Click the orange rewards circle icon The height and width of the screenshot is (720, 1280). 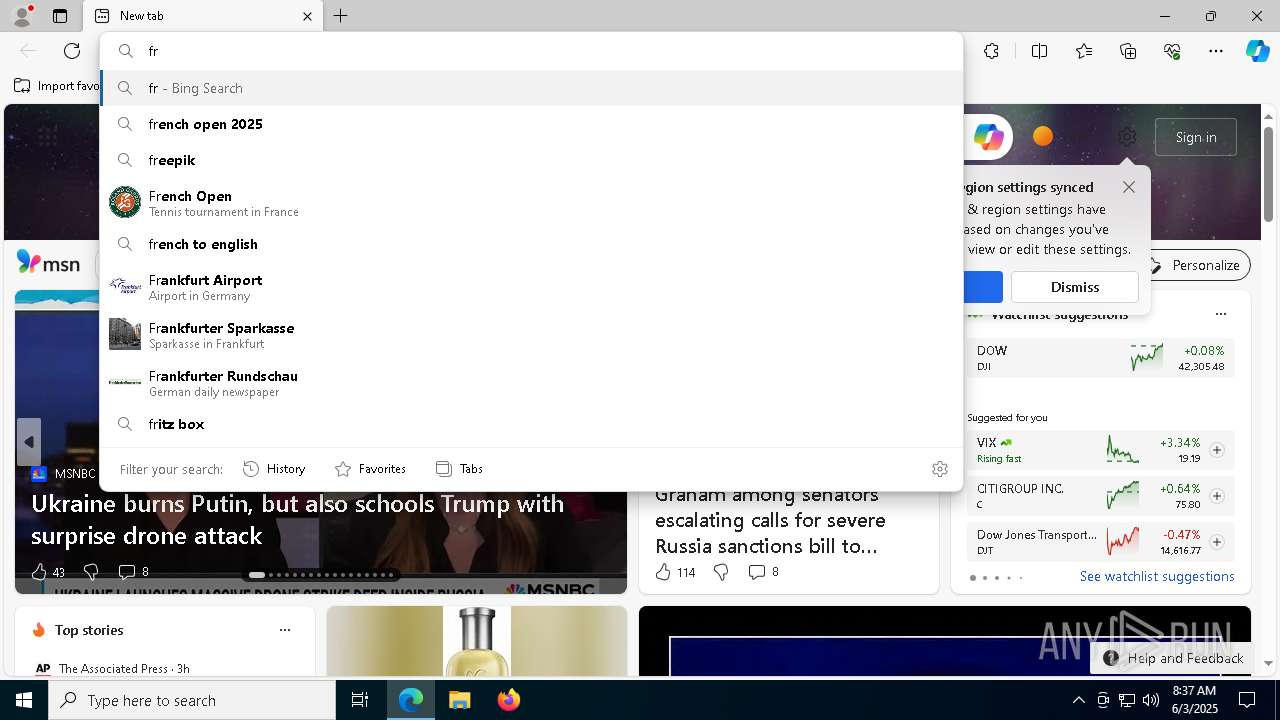1043,136
